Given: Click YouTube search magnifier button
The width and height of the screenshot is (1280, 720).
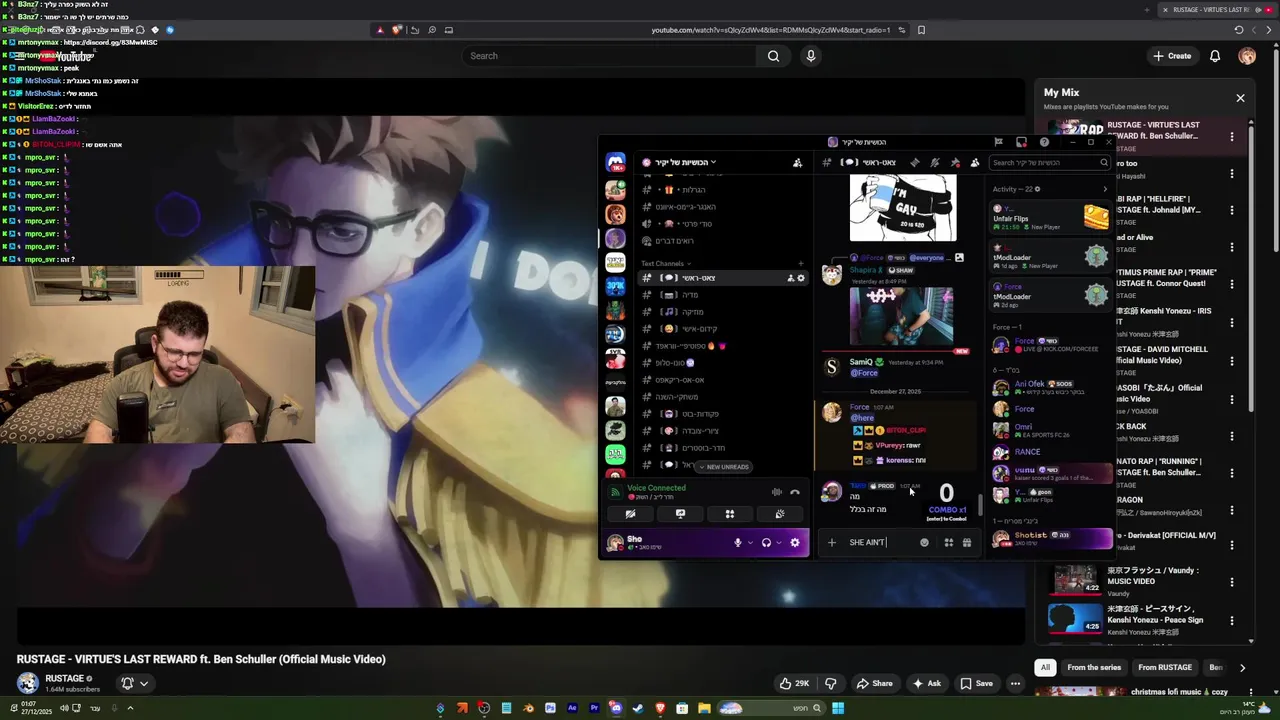Looking at the screenshot, I should tap(773, 56).
